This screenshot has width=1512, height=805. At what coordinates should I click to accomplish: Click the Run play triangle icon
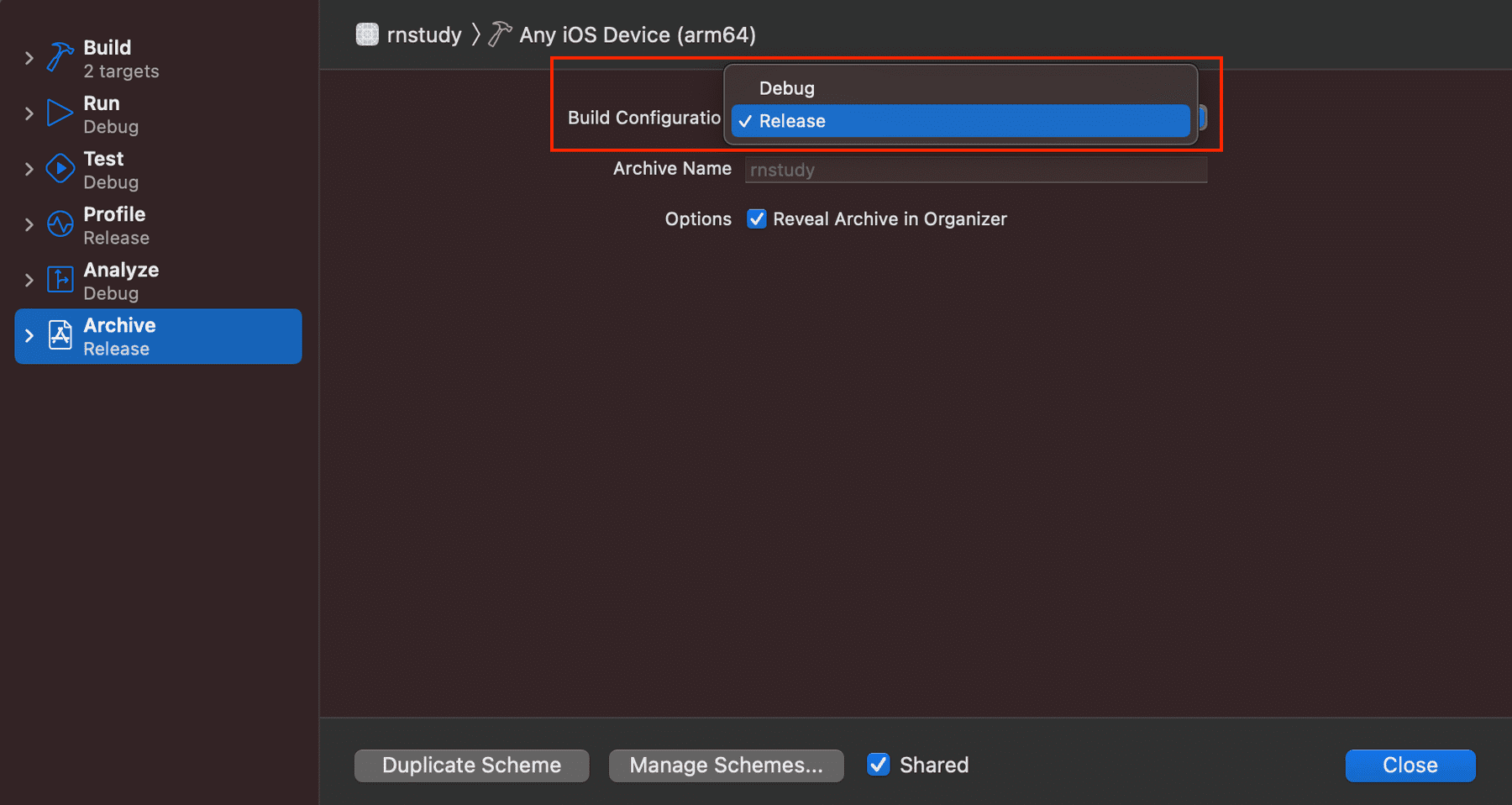pos(60,113)
